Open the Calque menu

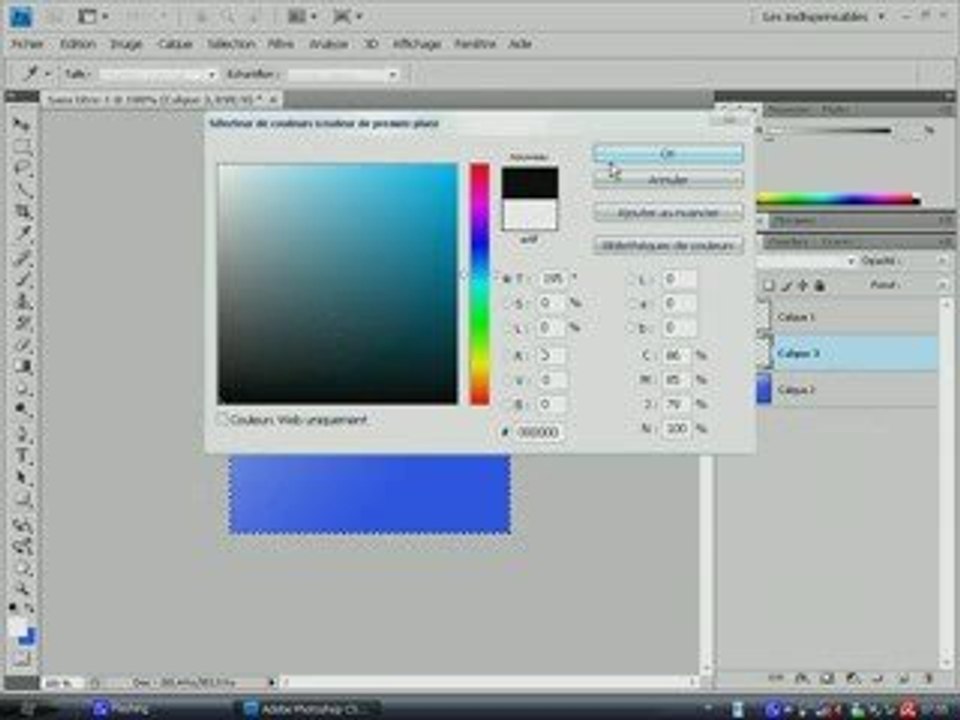tap(175, 44)
